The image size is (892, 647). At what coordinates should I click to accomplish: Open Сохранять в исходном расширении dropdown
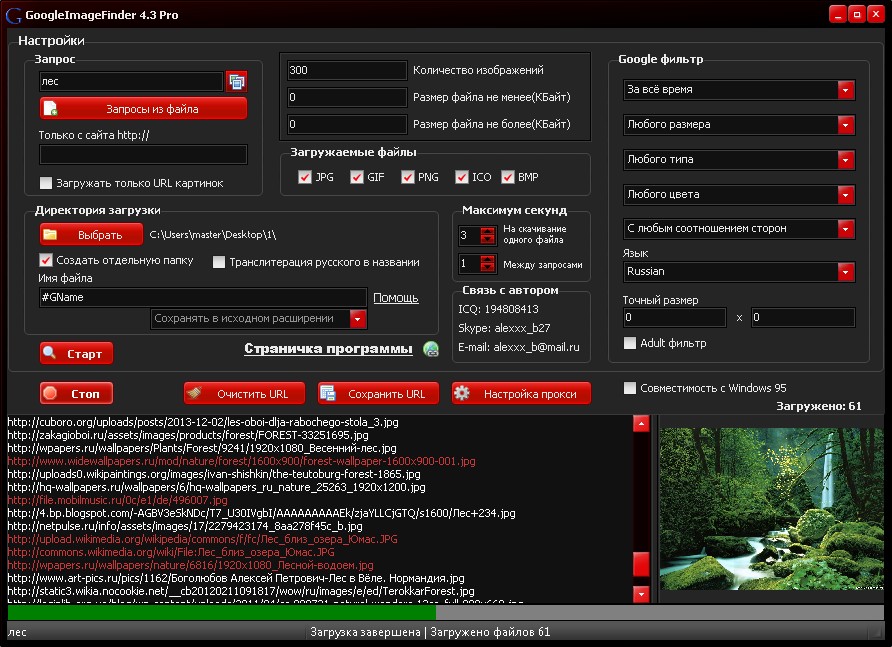(x=259, y=319)
